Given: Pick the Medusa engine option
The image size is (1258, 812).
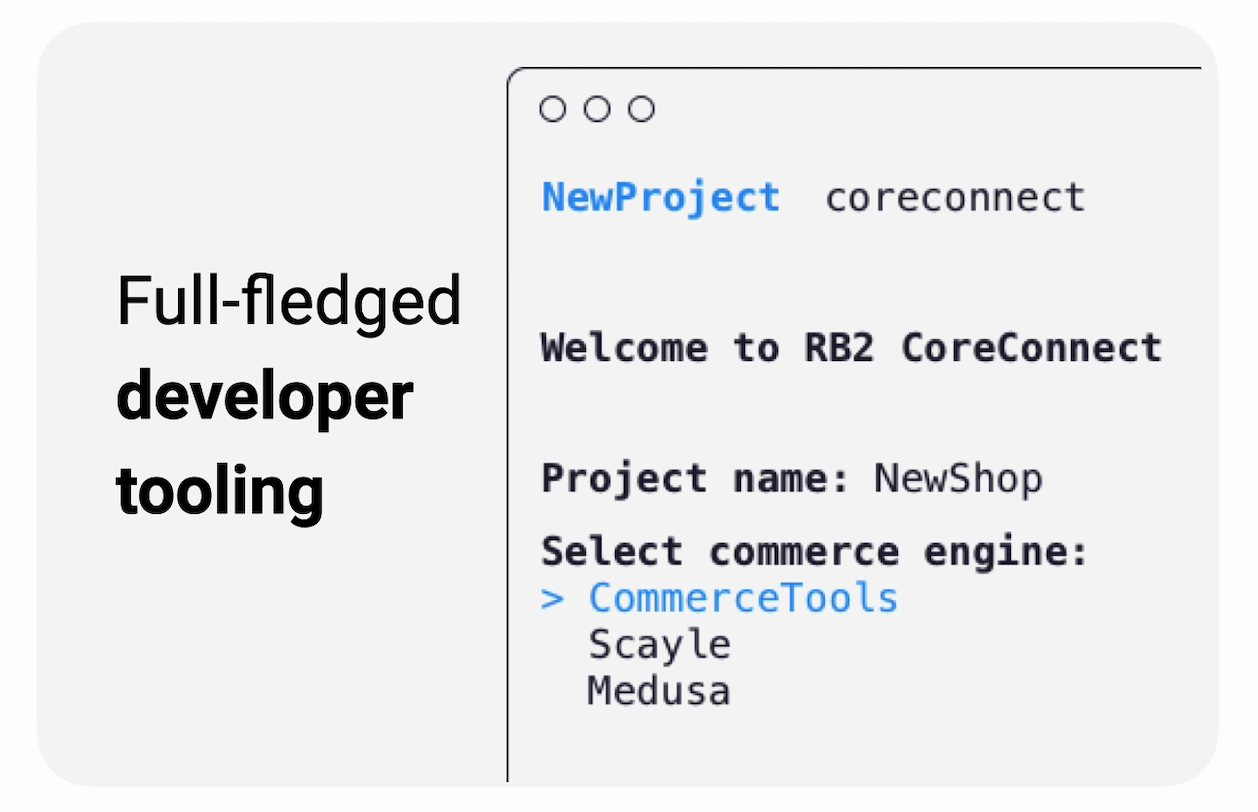Looking at the screenshot, I should point(658,691).
